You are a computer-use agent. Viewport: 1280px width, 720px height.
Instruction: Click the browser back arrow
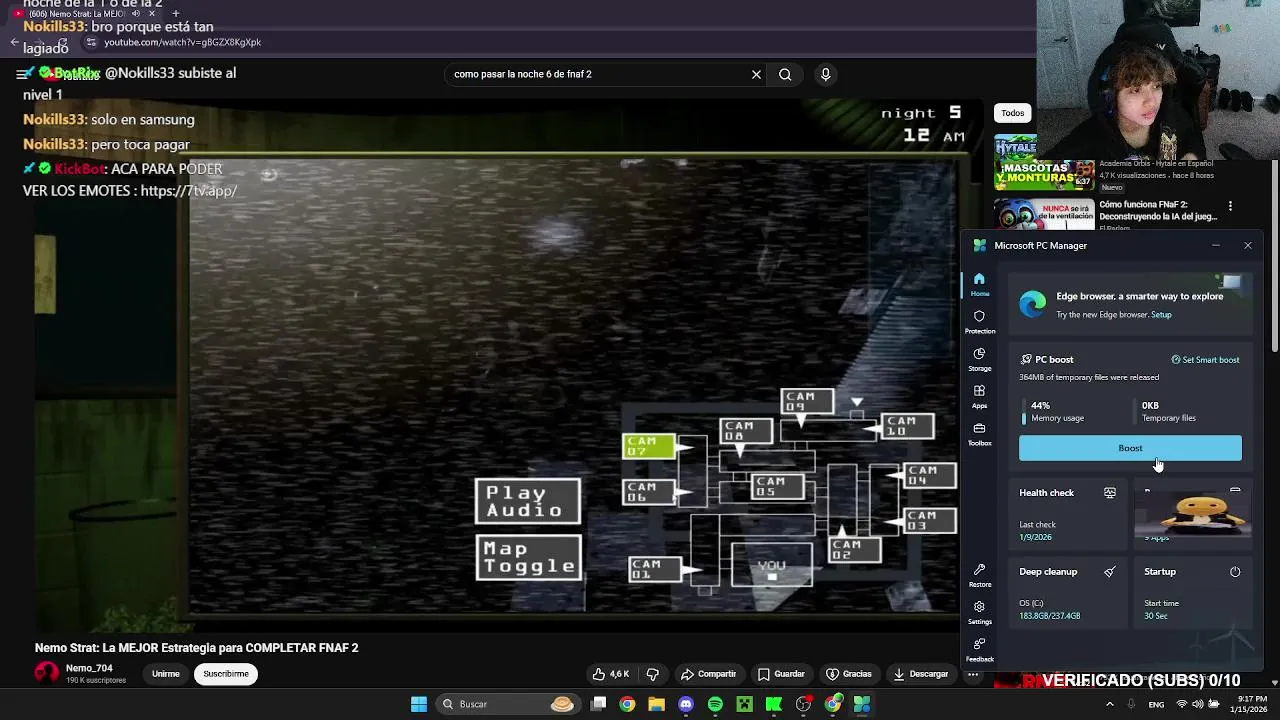point(14,42)
